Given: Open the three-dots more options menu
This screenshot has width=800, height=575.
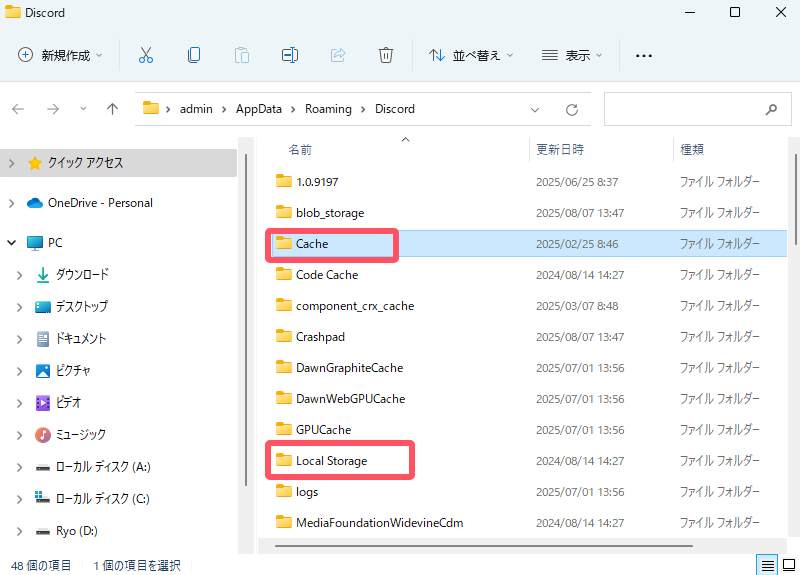Looking at the screenshot, I should tap(644, 56).
